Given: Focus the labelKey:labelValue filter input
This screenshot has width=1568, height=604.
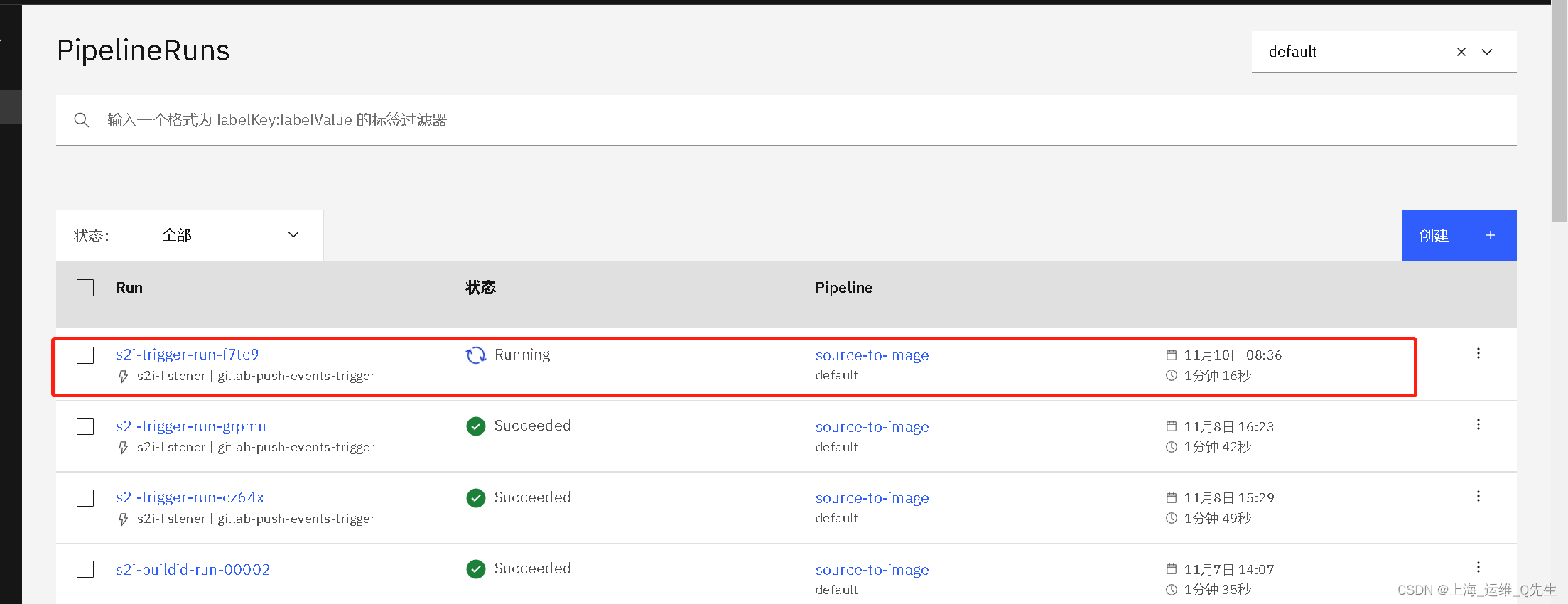Looking at the screenshot, I should tap(786, 120).
